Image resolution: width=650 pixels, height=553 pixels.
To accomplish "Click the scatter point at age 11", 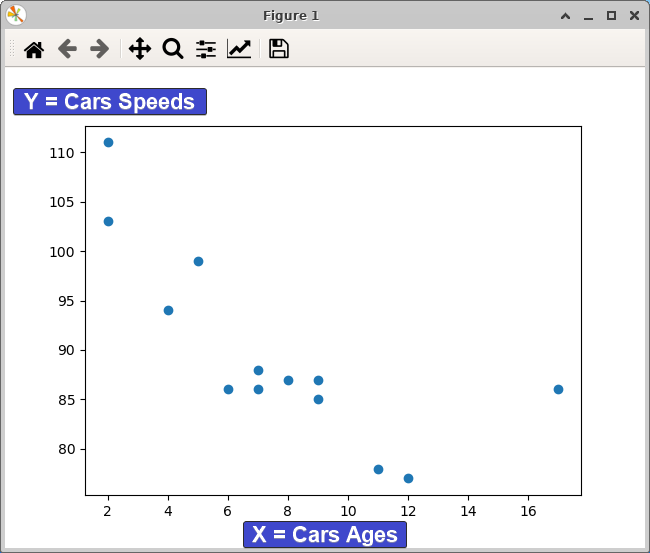I will click(378, 470).
